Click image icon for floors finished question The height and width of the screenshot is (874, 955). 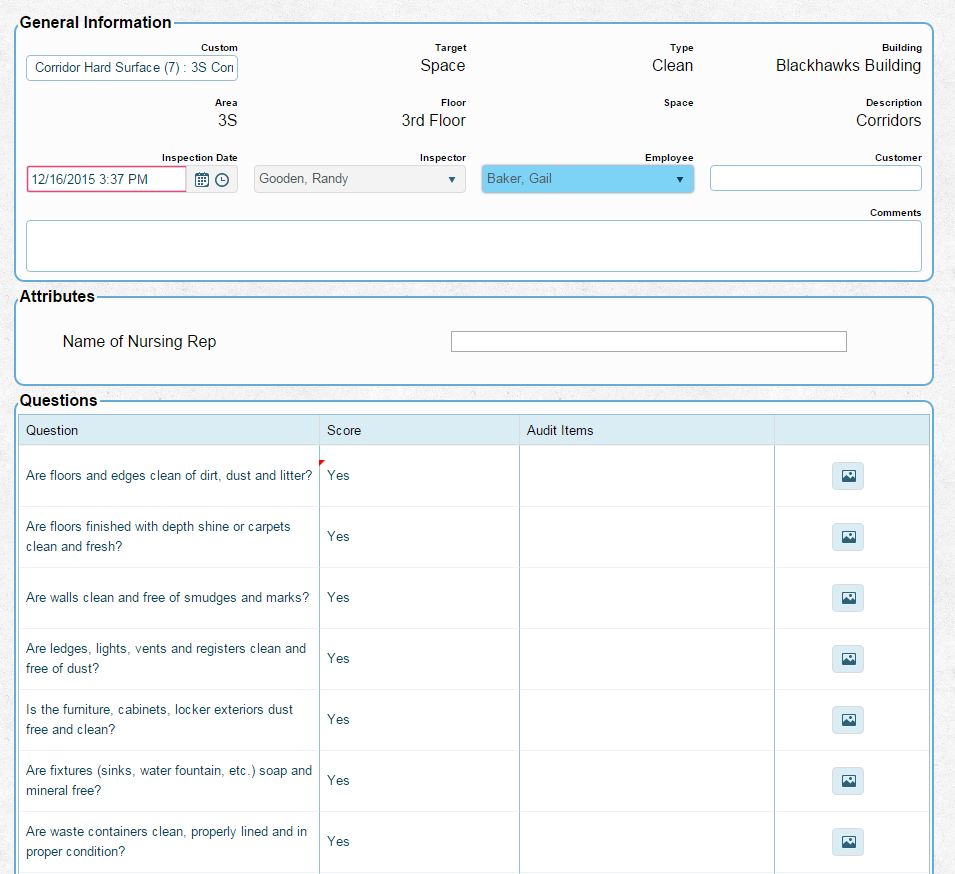(848, 537)
